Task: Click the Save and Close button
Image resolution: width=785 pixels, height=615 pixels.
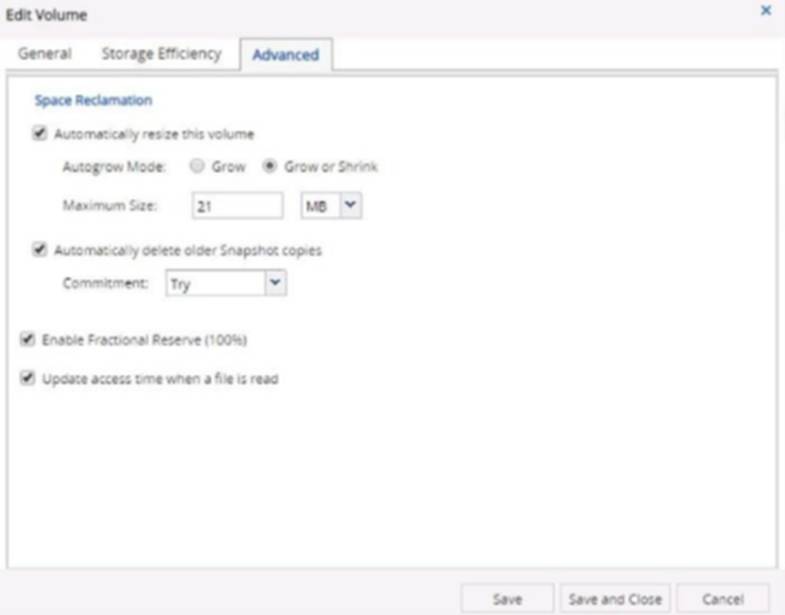Action: pos(615,598)
